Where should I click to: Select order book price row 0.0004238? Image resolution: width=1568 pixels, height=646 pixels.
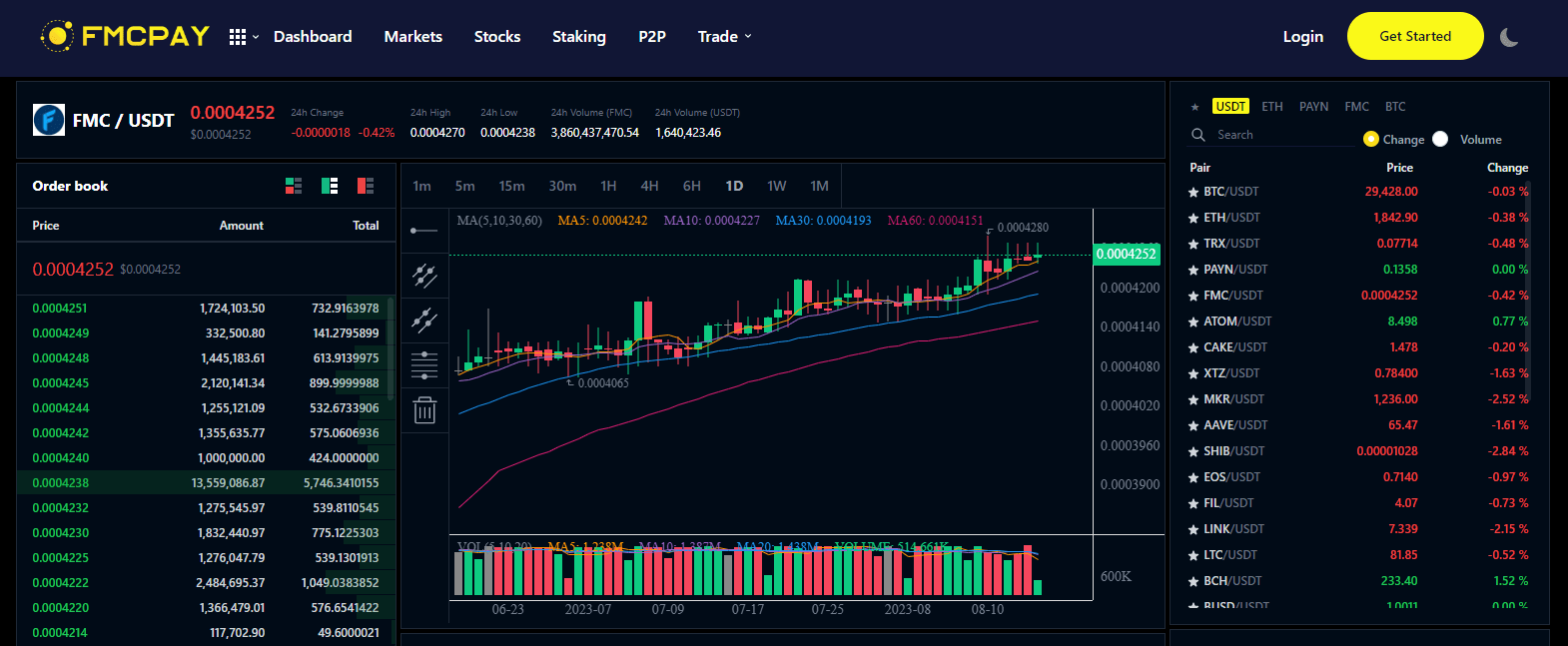click(x=206, y=483)
